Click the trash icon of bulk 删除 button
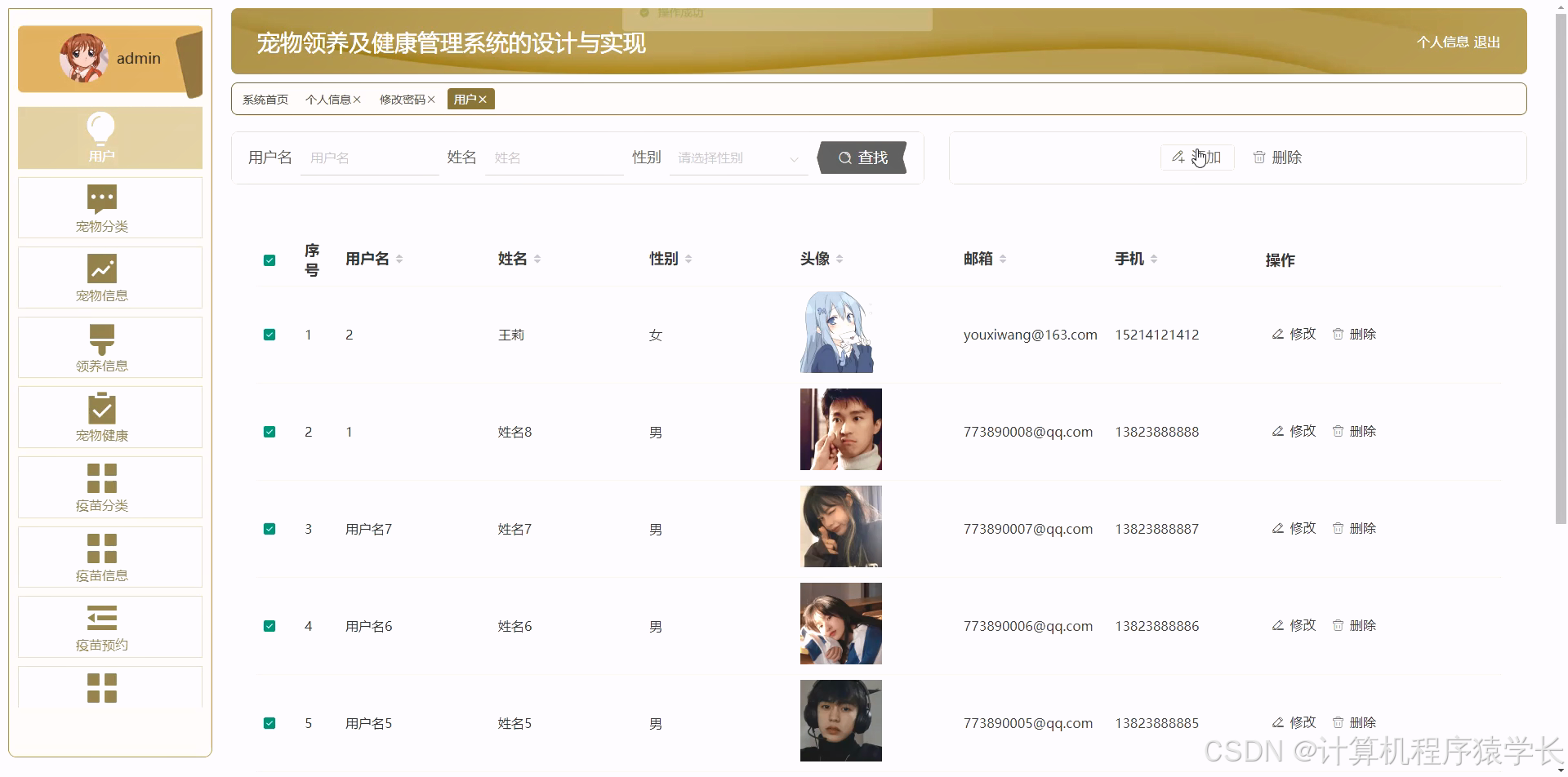The image size is (1568, 777). click(1259, 157)
